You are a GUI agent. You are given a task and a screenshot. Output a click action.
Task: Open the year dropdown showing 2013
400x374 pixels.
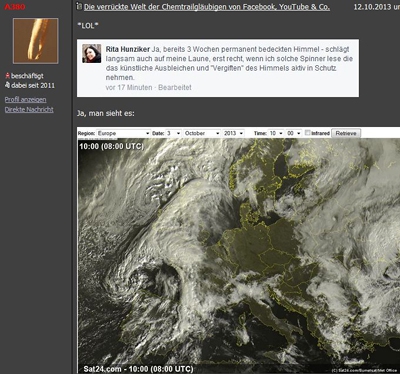point(233,133)
